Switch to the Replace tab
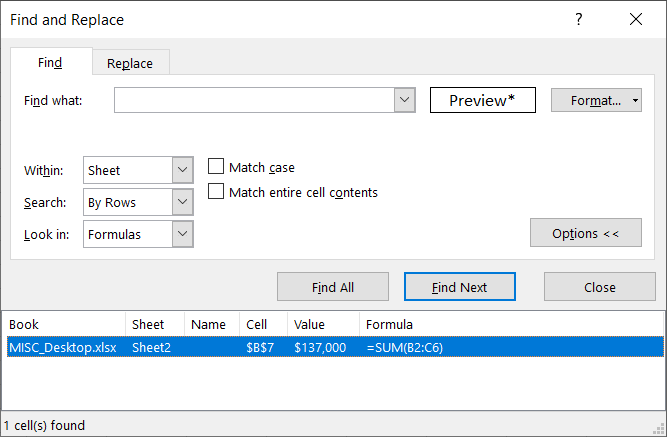Image resolution: width=667 pixels, height=437 pixels. coord(130,63)
